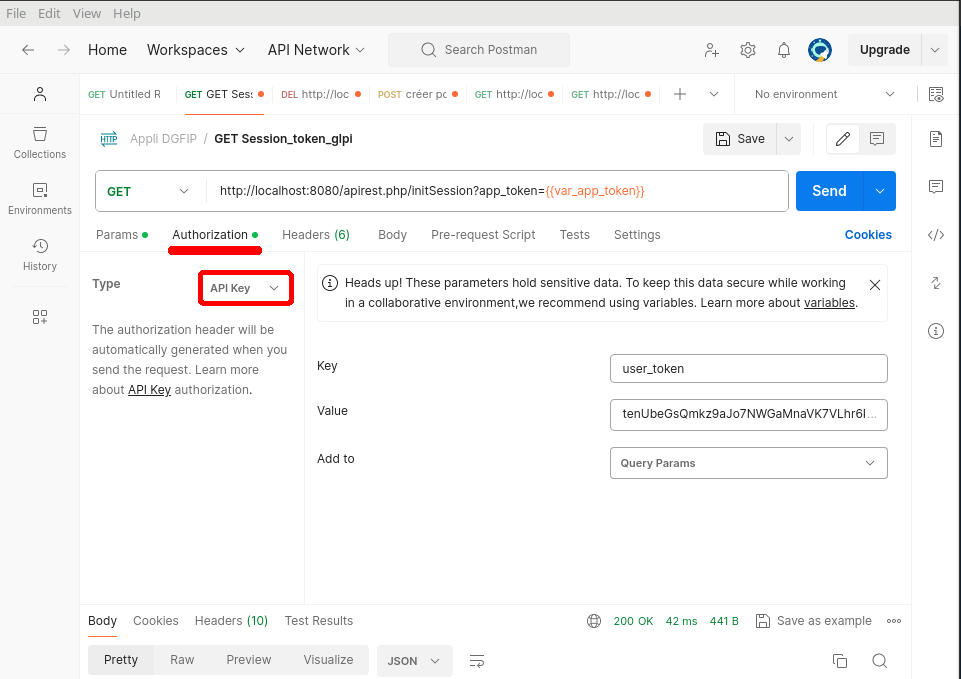Open the user avatar menu
The image size is (961, 679).
pos(820,50)
